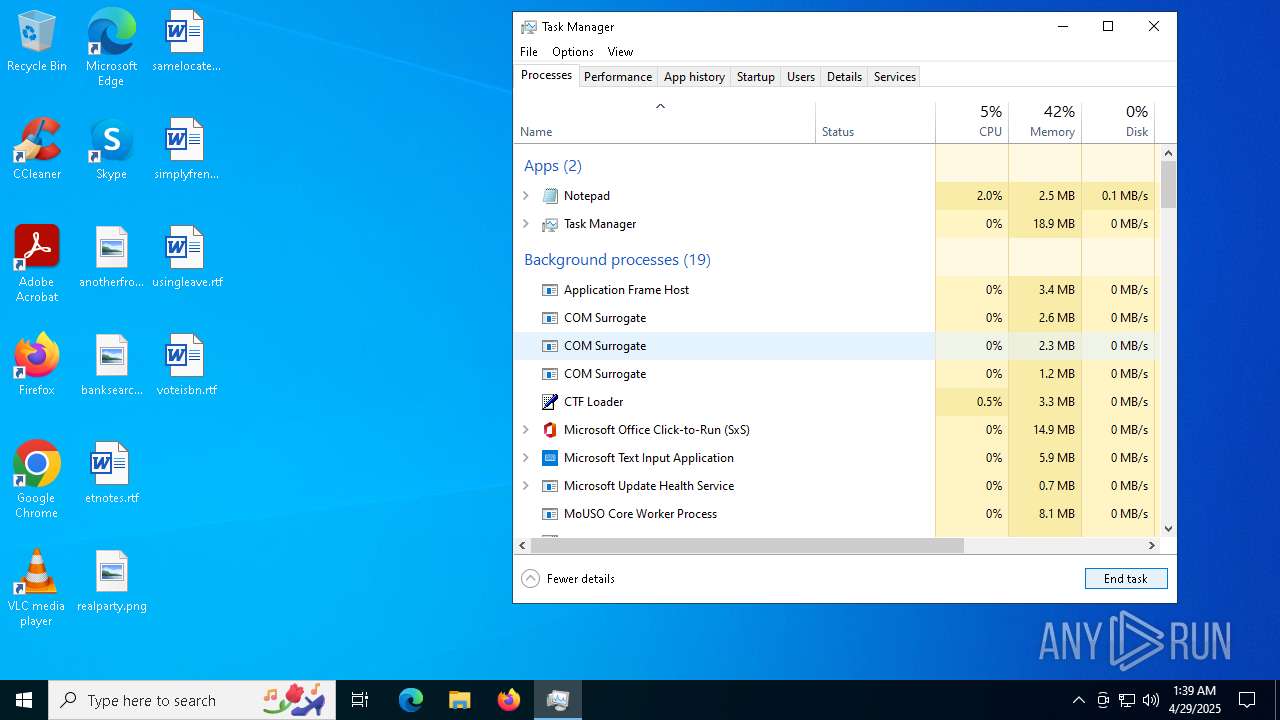Select the etnotes.rtf file icon
Image resolution: width=1280 pixels, height=720 pixels.
(111, 473)
